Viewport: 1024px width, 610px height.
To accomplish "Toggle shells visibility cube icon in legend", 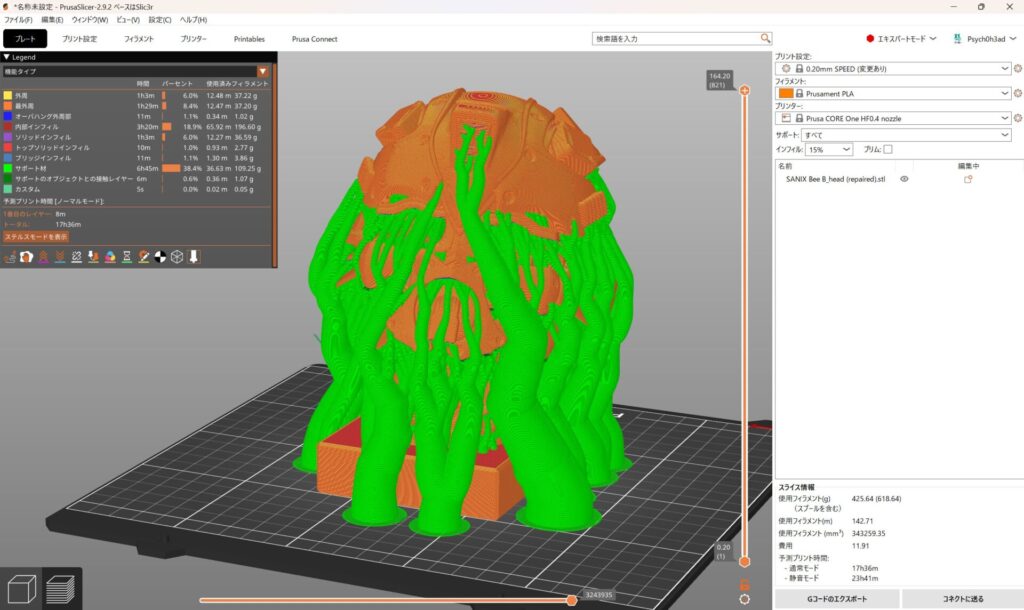I will click(177, 257).
